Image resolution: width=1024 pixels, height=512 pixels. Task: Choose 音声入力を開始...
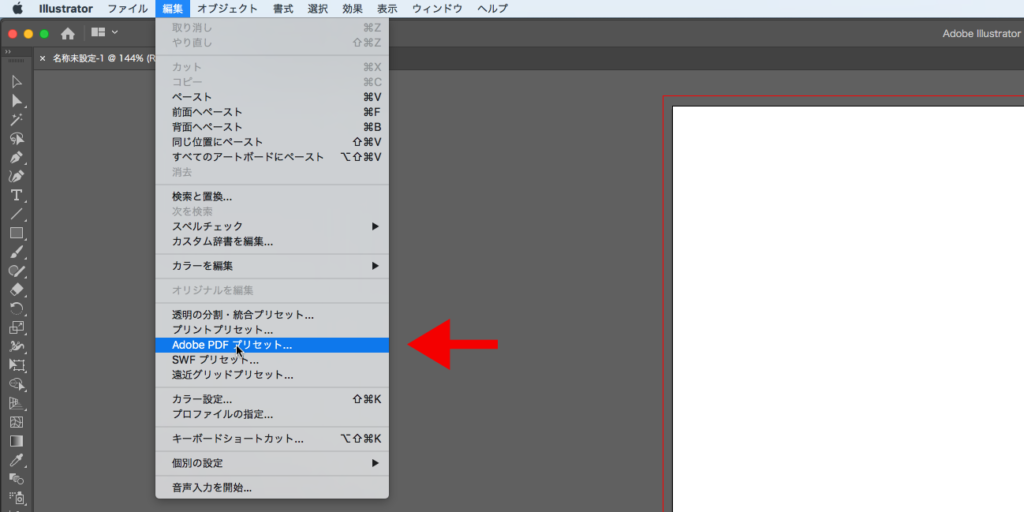click(x=272, y=487)
